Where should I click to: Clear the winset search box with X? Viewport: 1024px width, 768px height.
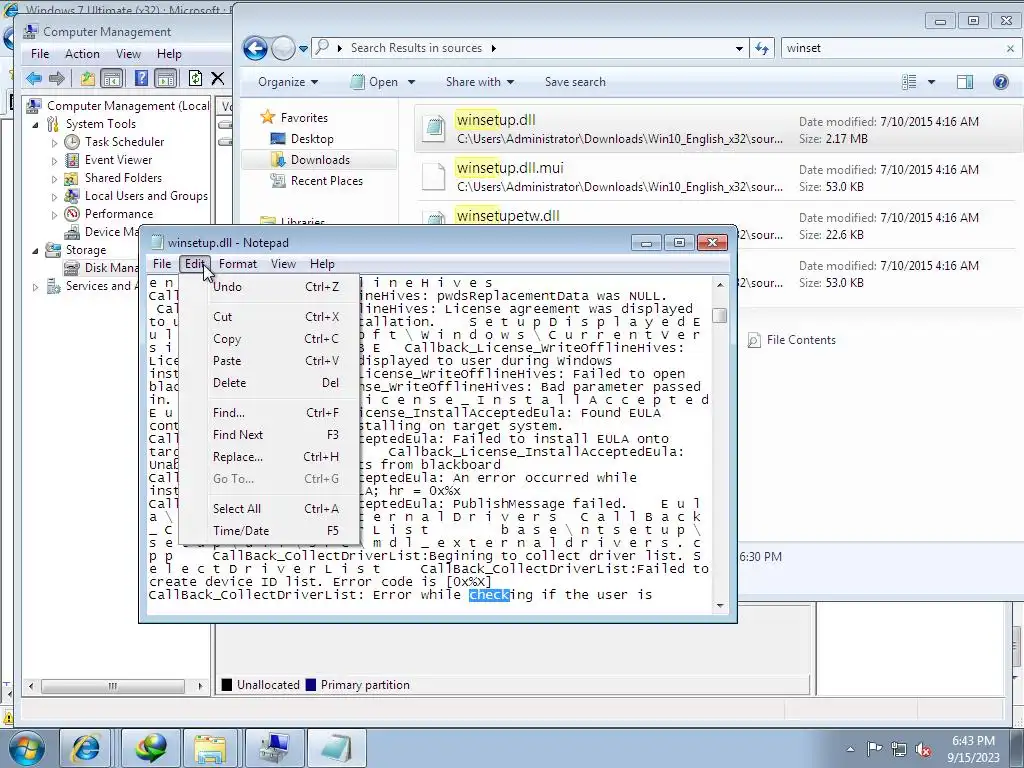[x=1010, y=48]
